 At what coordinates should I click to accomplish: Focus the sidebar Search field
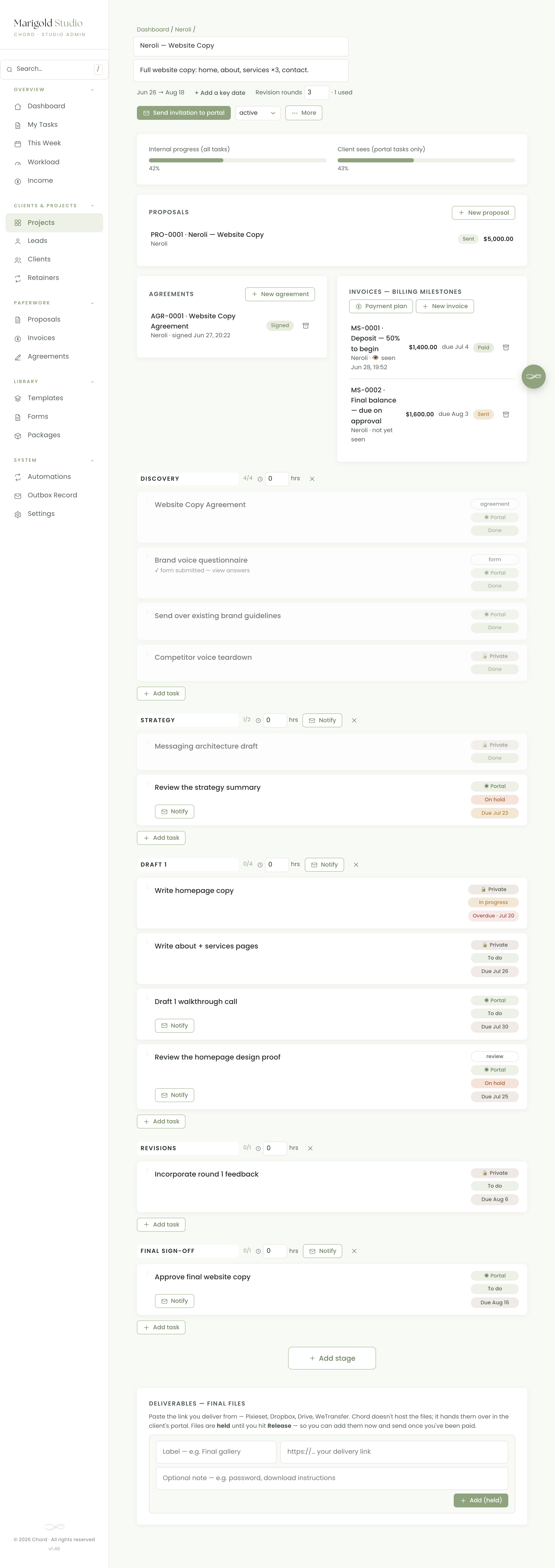tap(54, 69)
